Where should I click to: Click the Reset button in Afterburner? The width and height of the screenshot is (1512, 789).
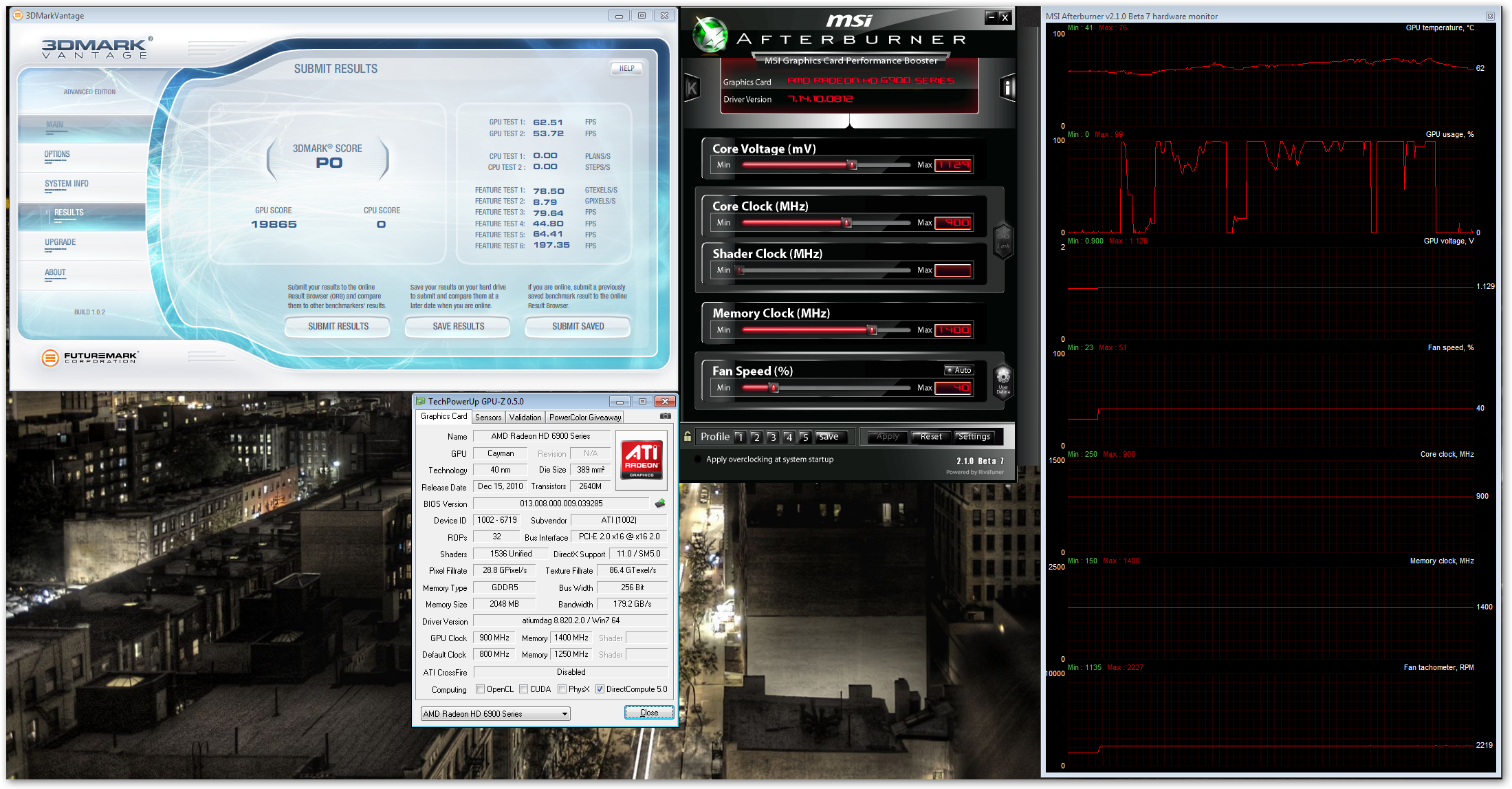coord(931,437)
